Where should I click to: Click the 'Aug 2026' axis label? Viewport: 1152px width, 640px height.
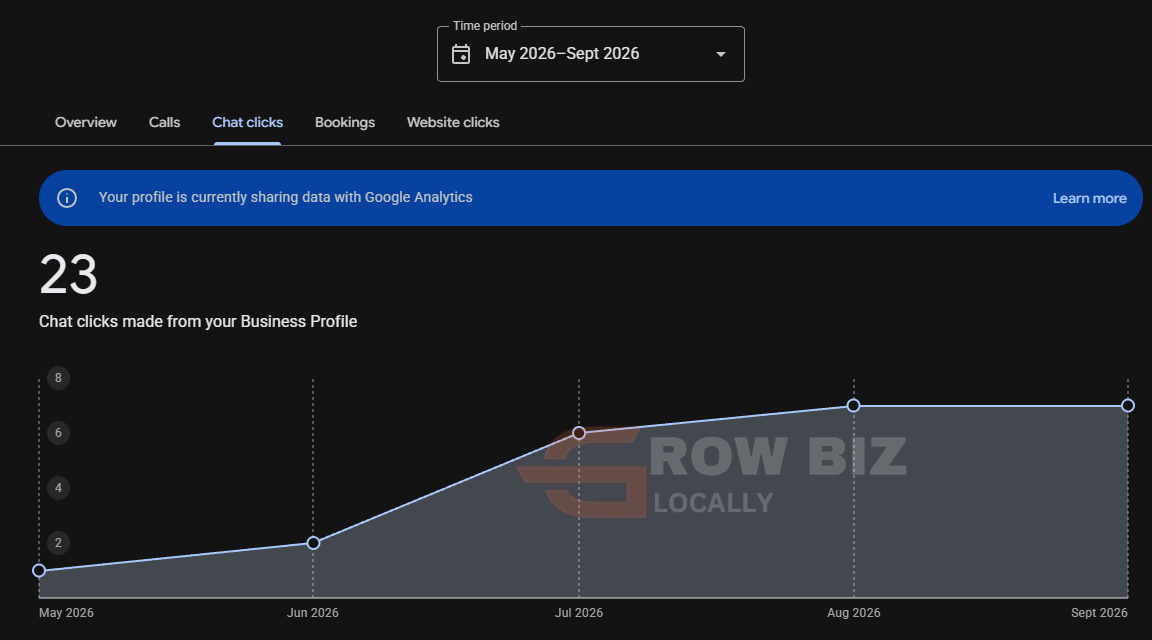coord(854,613)
